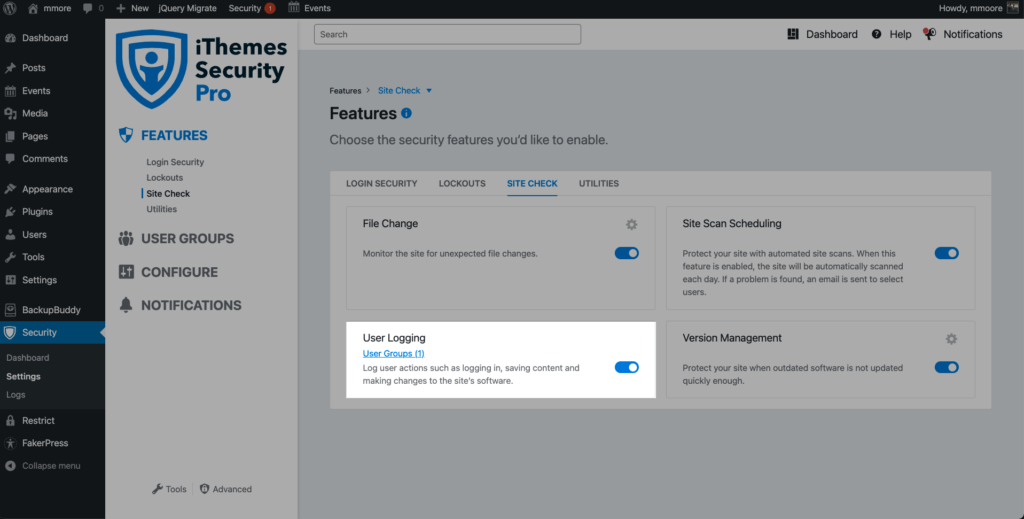
Task: Click into the Search field
Action: tap(447, 35)
